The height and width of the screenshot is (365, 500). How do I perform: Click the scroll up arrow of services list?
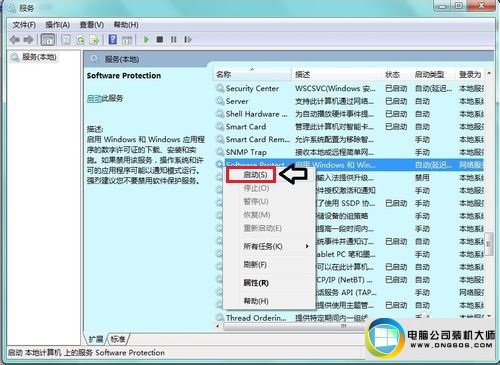pos(489,73)
